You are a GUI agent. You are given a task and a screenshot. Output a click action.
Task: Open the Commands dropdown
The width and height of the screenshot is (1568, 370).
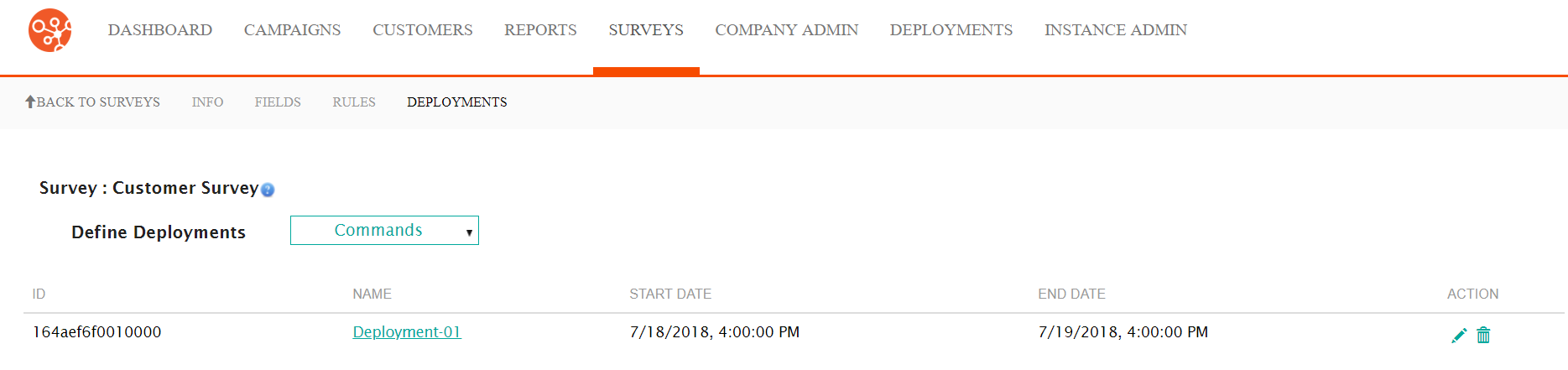(x=384, y=230)
